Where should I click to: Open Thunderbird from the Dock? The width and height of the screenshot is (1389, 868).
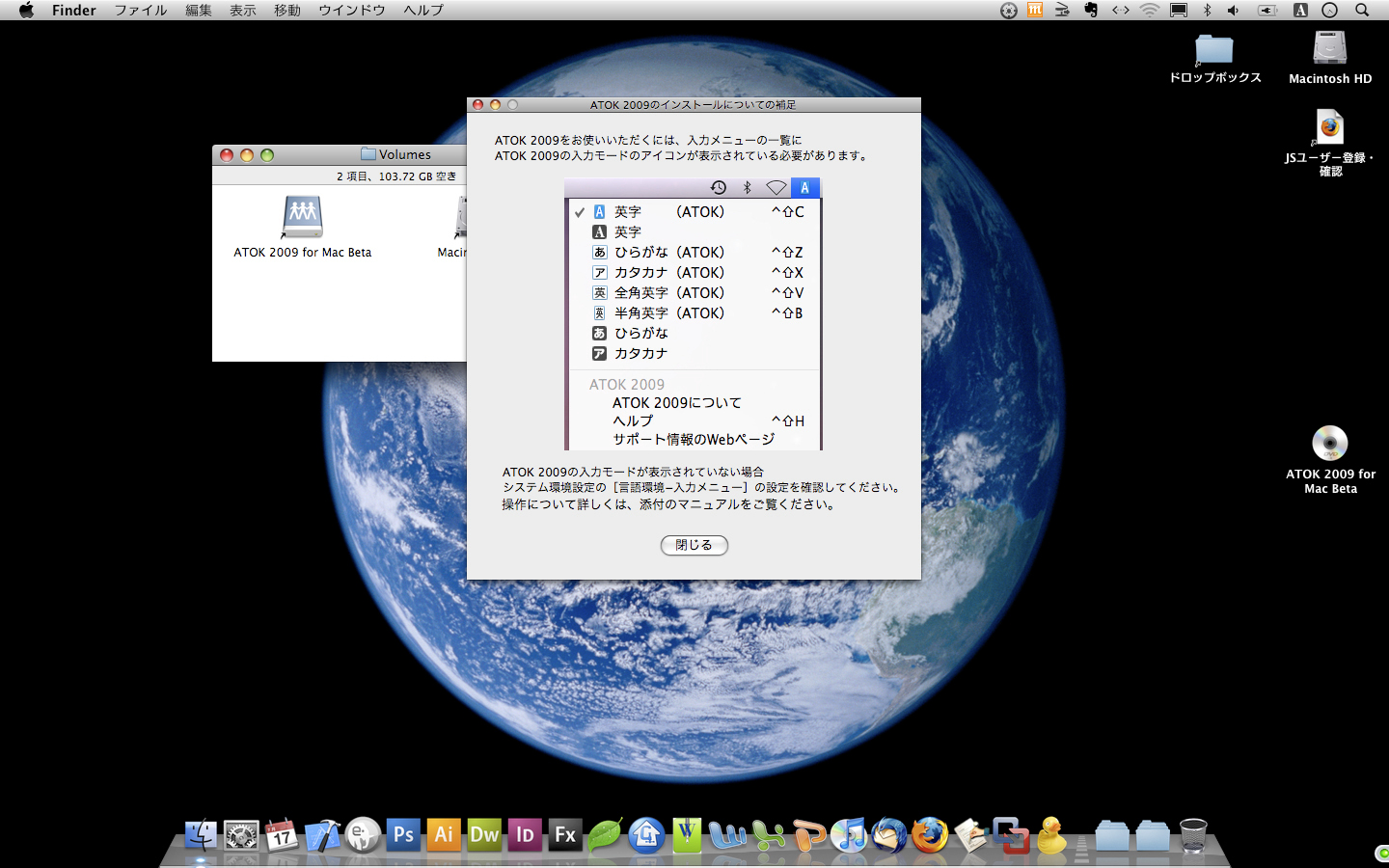click(x=889, y=835)
